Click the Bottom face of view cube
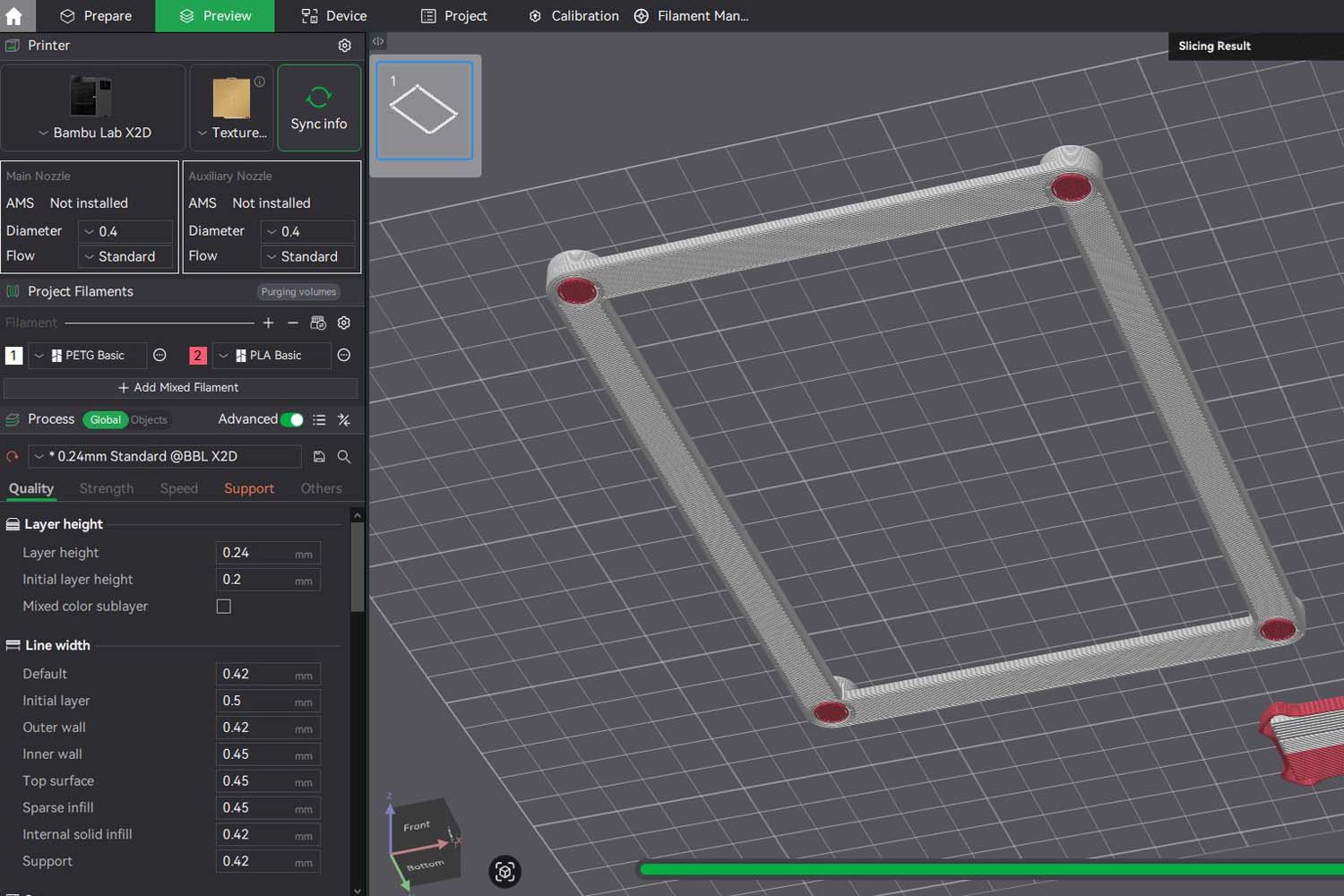 (x=425, y=865)
